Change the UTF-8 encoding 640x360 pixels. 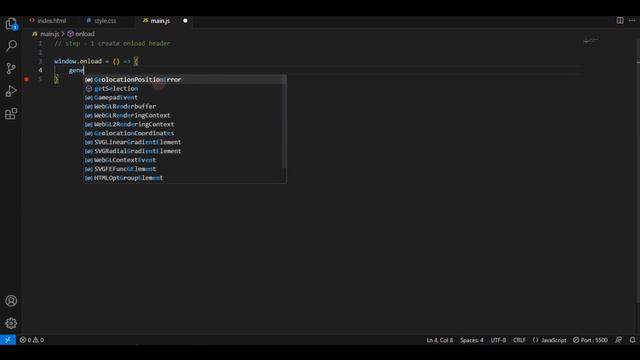498,340
